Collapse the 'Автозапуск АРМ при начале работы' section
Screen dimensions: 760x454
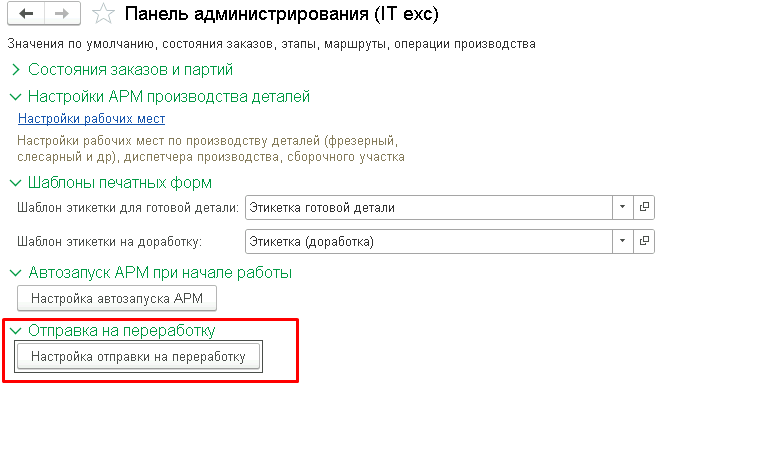[x=15, y=272]
